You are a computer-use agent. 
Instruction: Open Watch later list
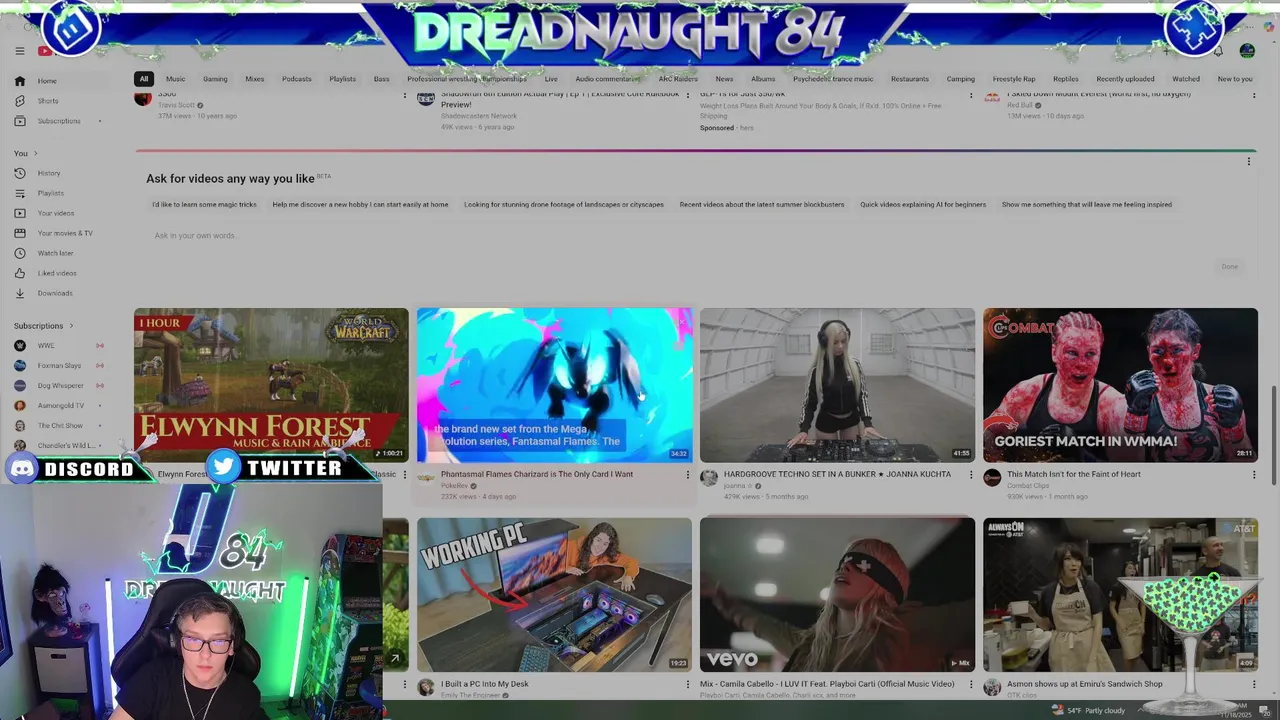click(x=55, y=253)
